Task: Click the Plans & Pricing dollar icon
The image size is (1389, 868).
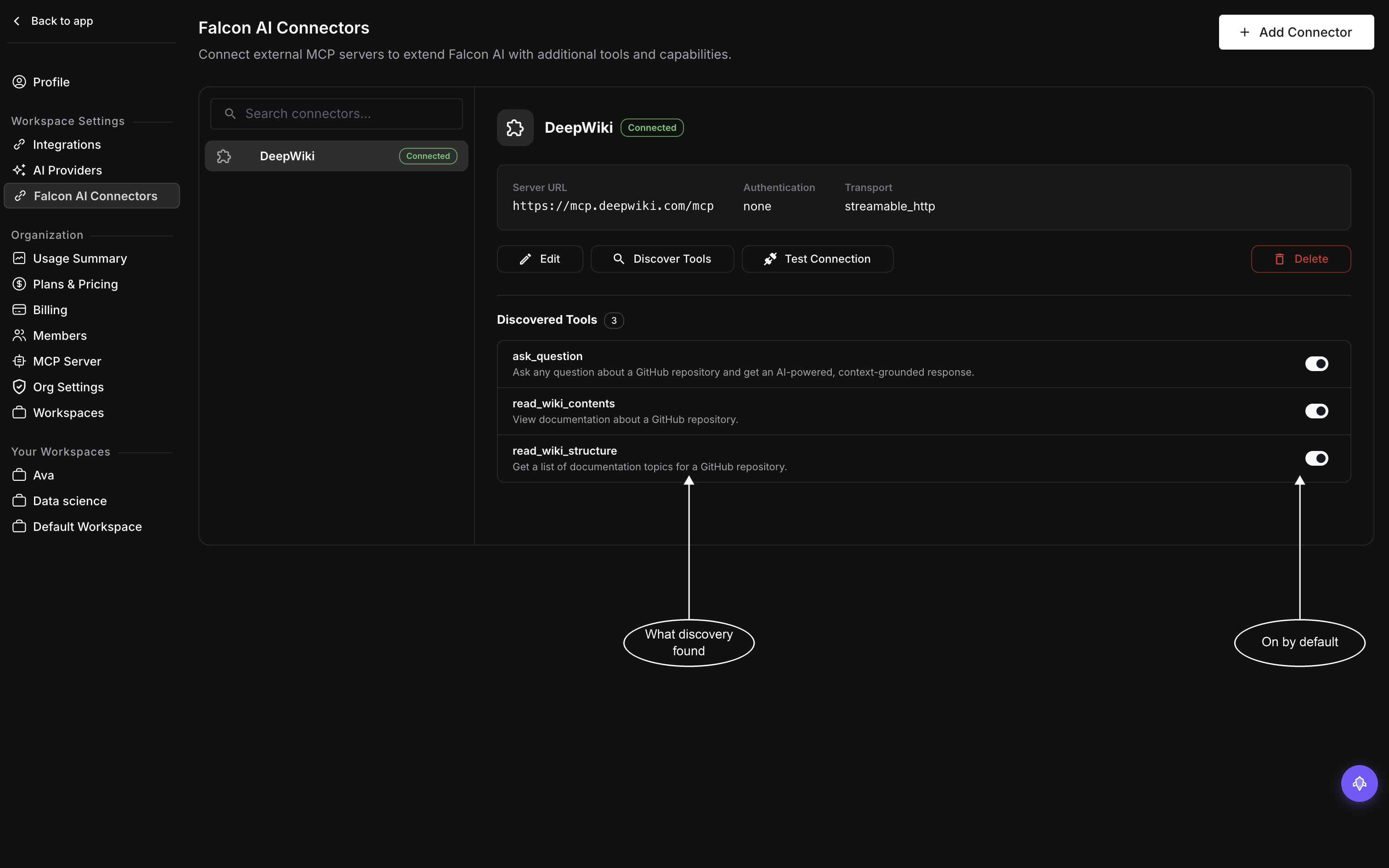Action: coord(19,284)
